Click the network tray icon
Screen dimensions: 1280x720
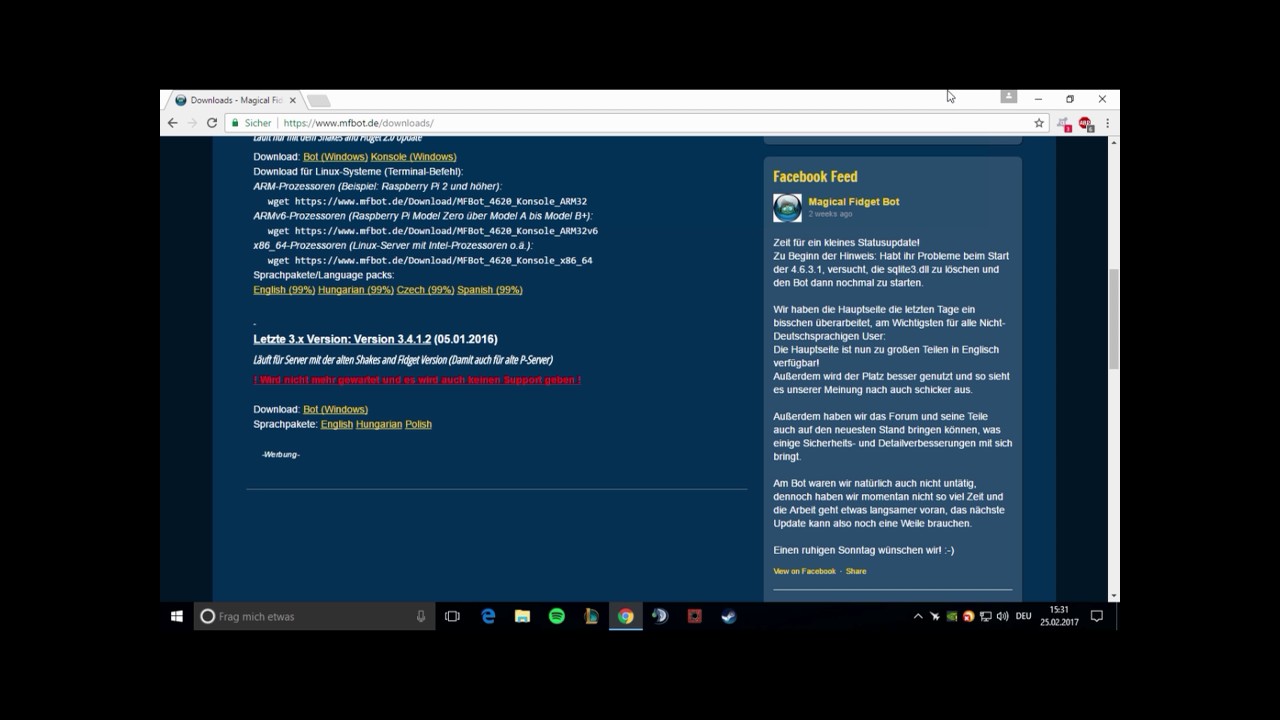click(985, 616)
